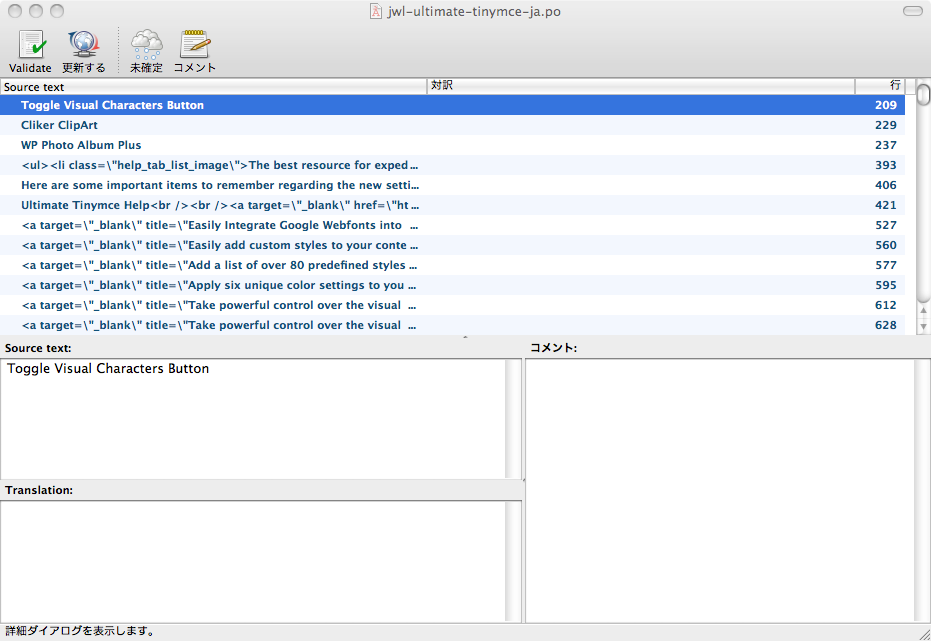Click the 更新する (update) globe icon
931x641 pixels.
point(83,46)
